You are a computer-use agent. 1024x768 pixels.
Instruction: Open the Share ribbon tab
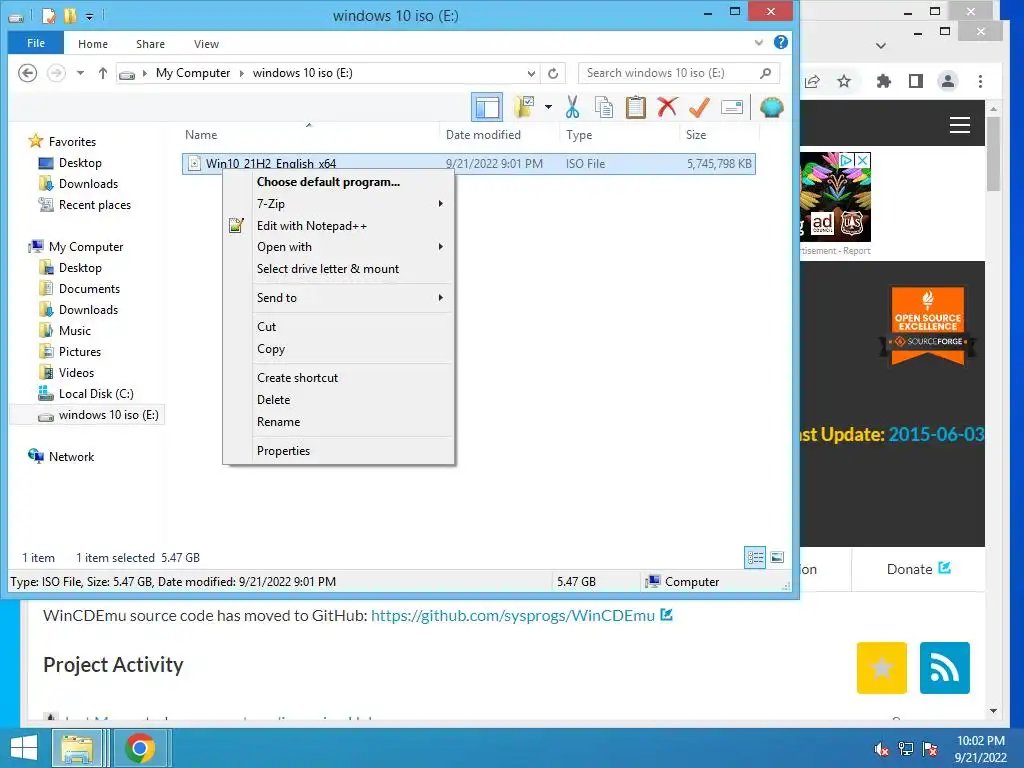[150, 44]
